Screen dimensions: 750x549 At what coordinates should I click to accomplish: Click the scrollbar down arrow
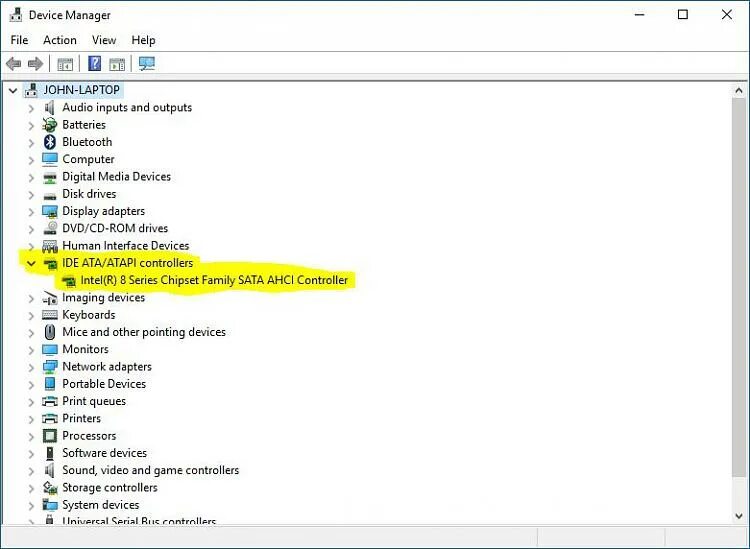(x=739, y=516)
